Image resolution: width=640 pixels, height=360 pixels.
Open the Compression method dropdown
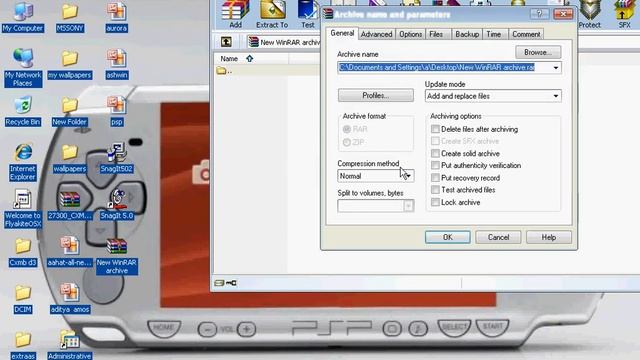[408, 176]
